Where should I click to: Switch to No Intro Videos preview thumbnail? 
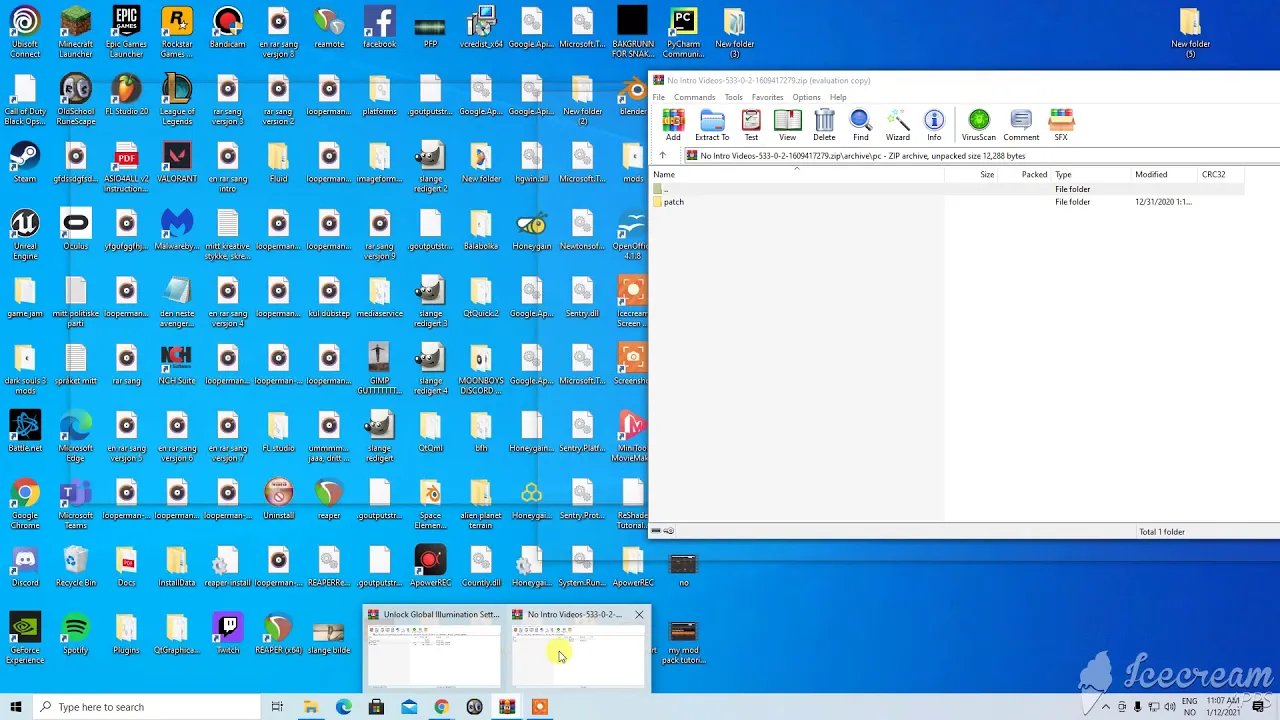(578, 655)
